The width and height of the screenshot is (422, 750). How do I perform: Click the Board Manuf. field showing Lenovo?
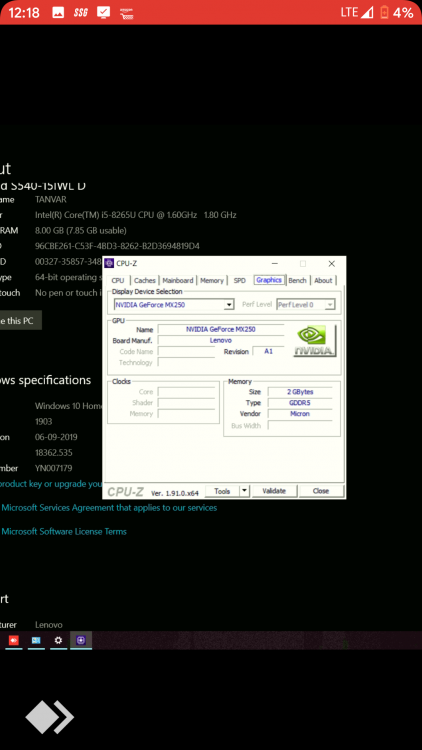pos(221,340)
